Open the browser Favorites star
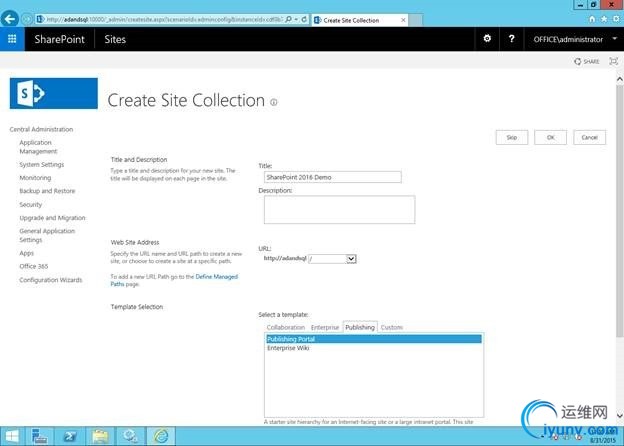Viewport: 624px width, 446px height. [604, 19]
